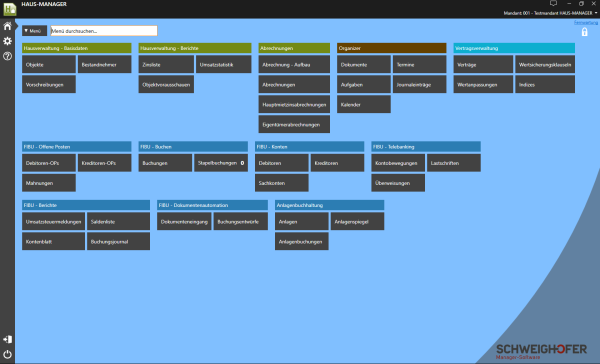Open the home icon in the sidebar
The image size is (600, 364).
coord(7,26)
